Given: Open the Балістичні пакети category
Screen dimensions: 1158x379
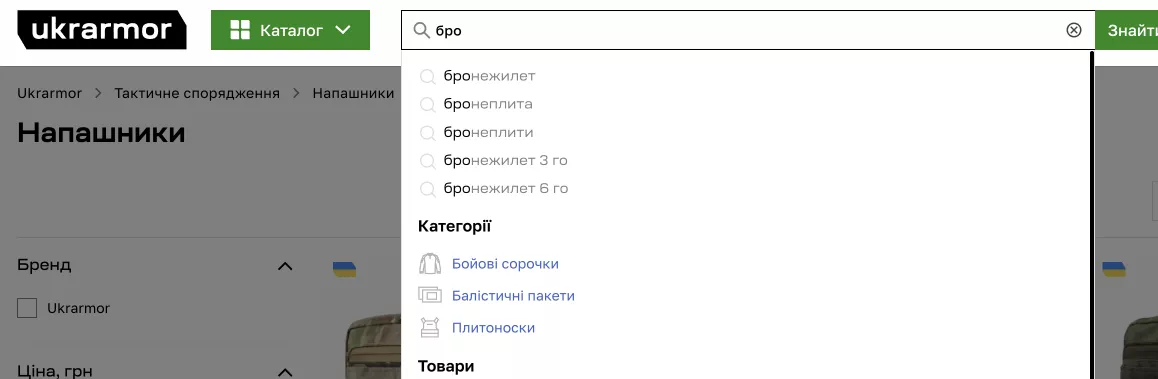Looking at the screenshot, I should click(513, 296).
